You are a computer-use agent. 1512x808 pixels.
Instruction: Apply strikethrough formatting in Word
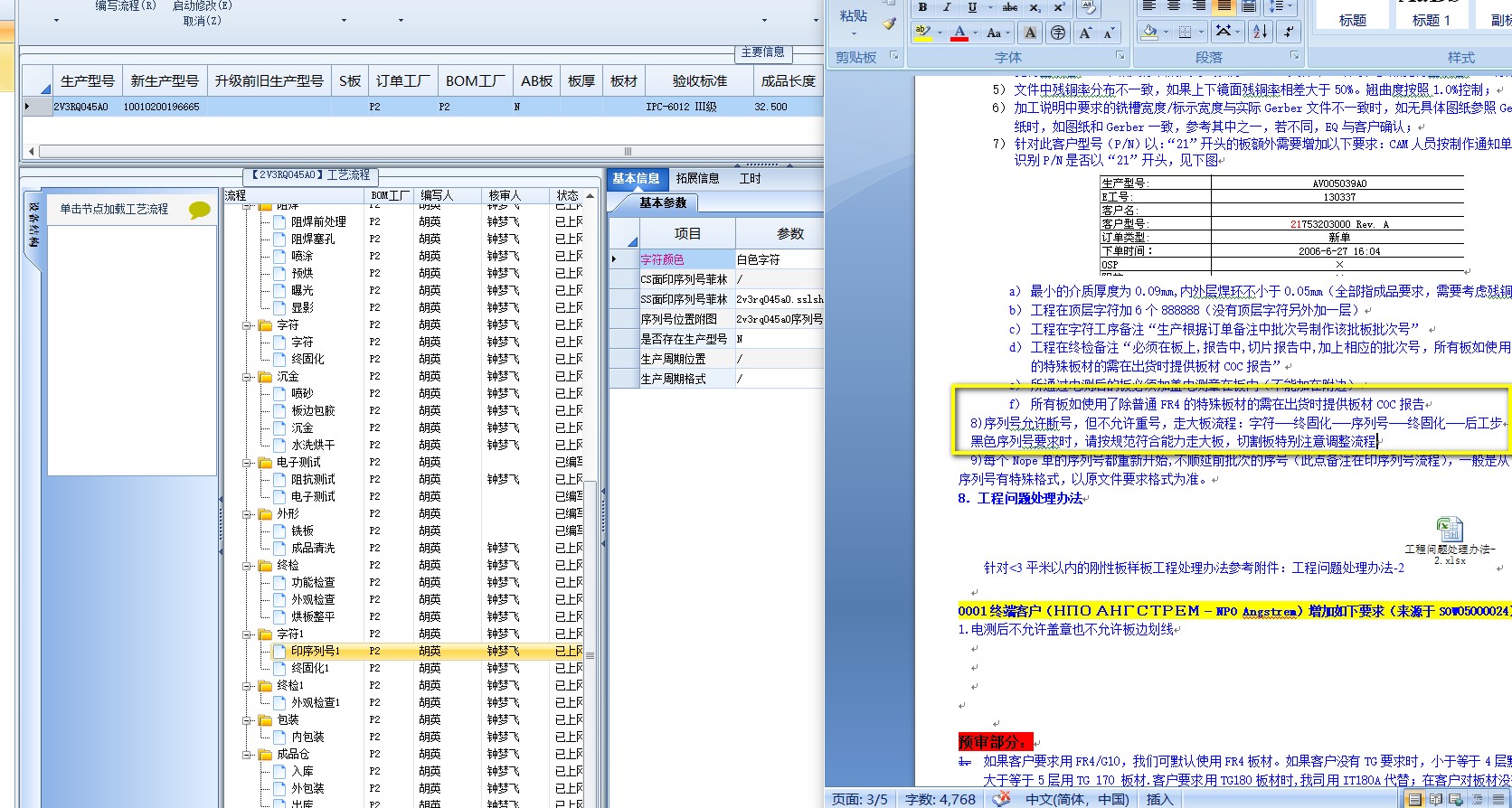1010,6
